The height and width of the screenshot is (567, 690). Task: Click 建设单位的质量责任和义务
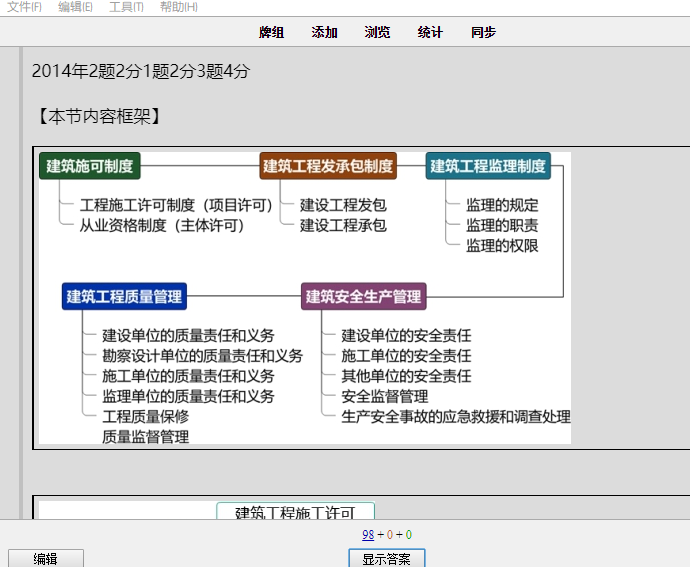click(x=188, y=335)
